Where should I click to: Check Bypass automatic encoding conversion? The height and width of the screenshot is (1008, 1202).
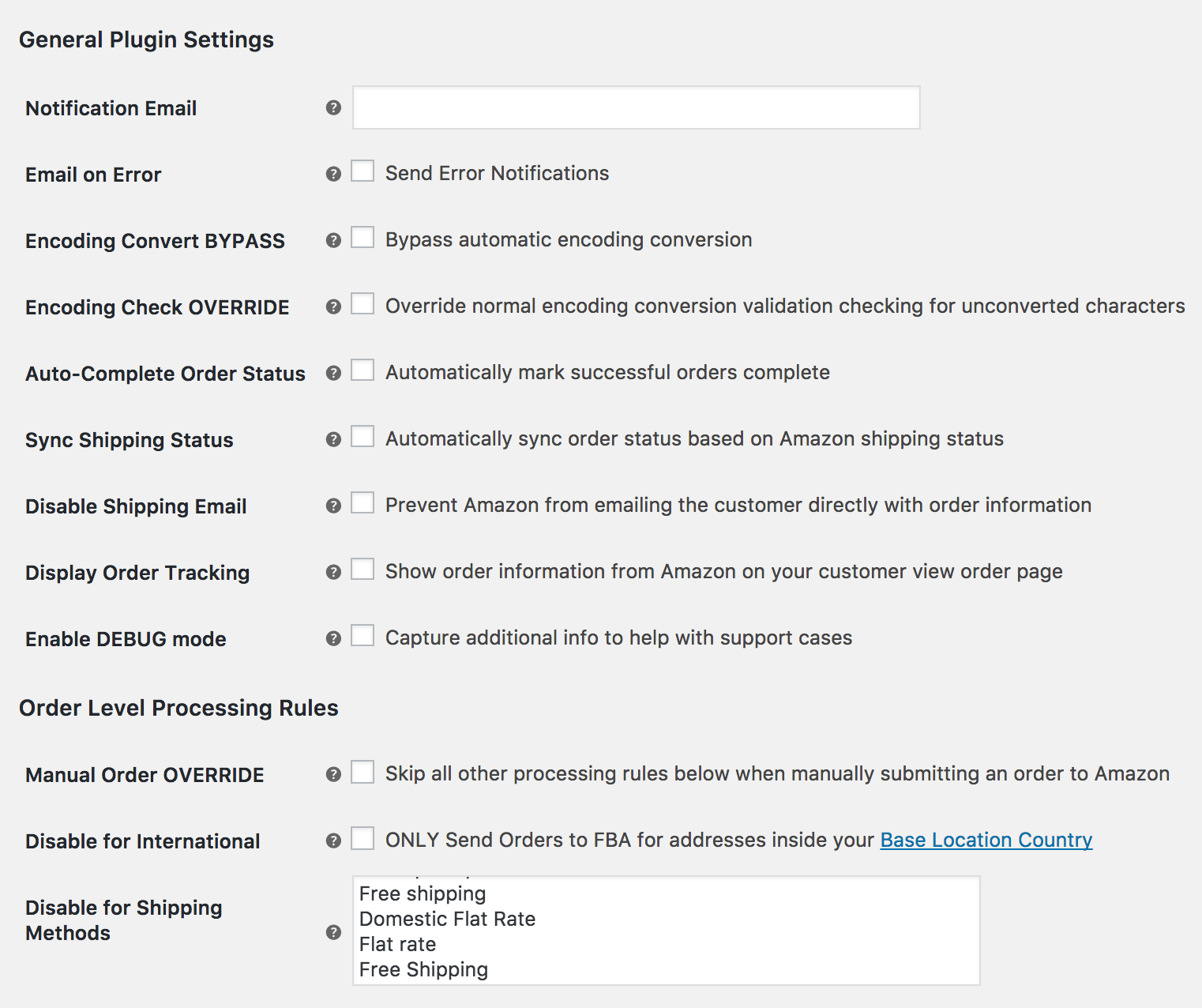pos(362,237)
